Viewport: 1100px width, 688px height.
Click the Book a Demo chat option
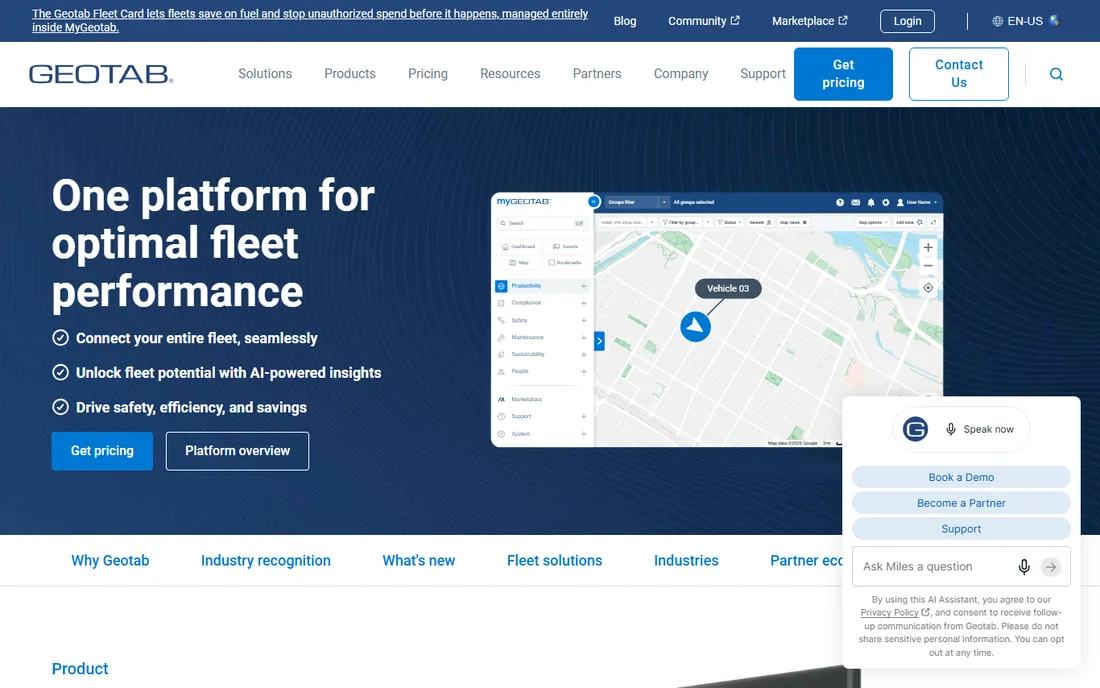click(961, 477)
